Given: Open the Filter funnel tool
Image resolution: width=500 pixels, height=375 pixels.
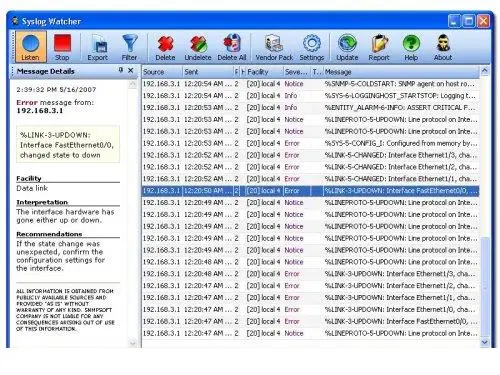Looking at the screenshot, I should click(x=129, y=47).
